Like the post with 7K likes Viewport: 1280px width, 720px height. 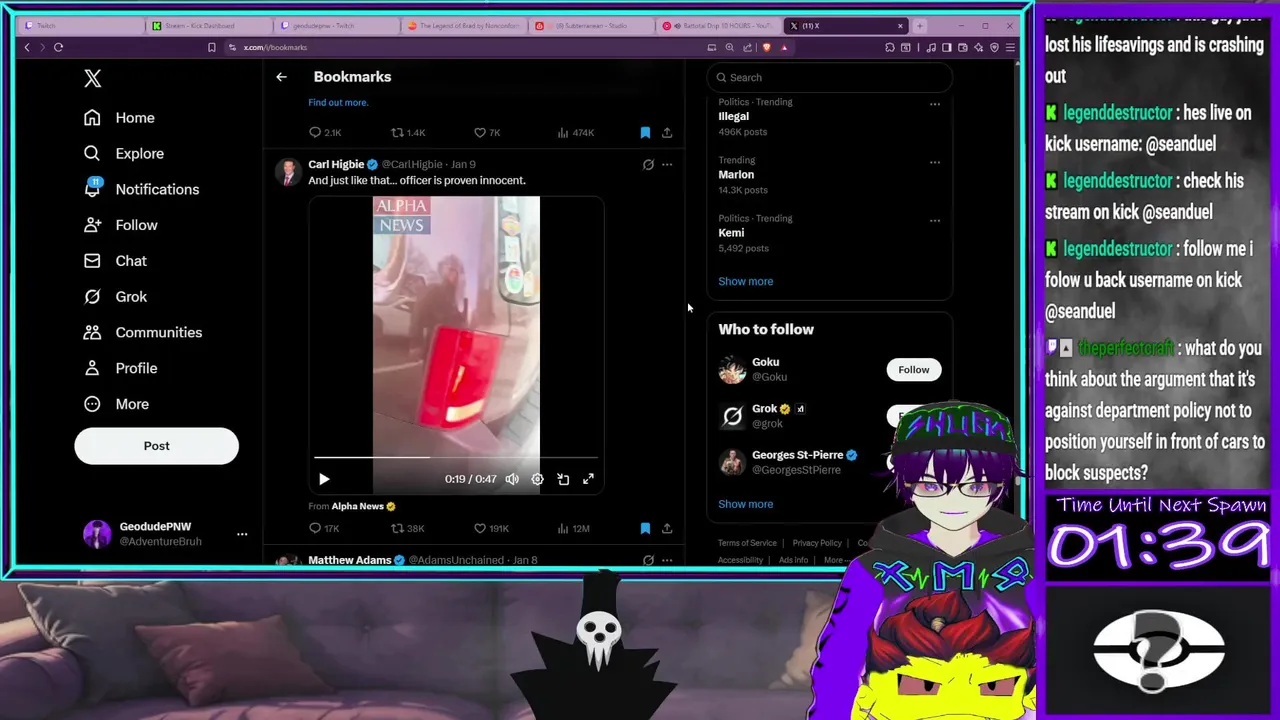(x=487, y=133)
